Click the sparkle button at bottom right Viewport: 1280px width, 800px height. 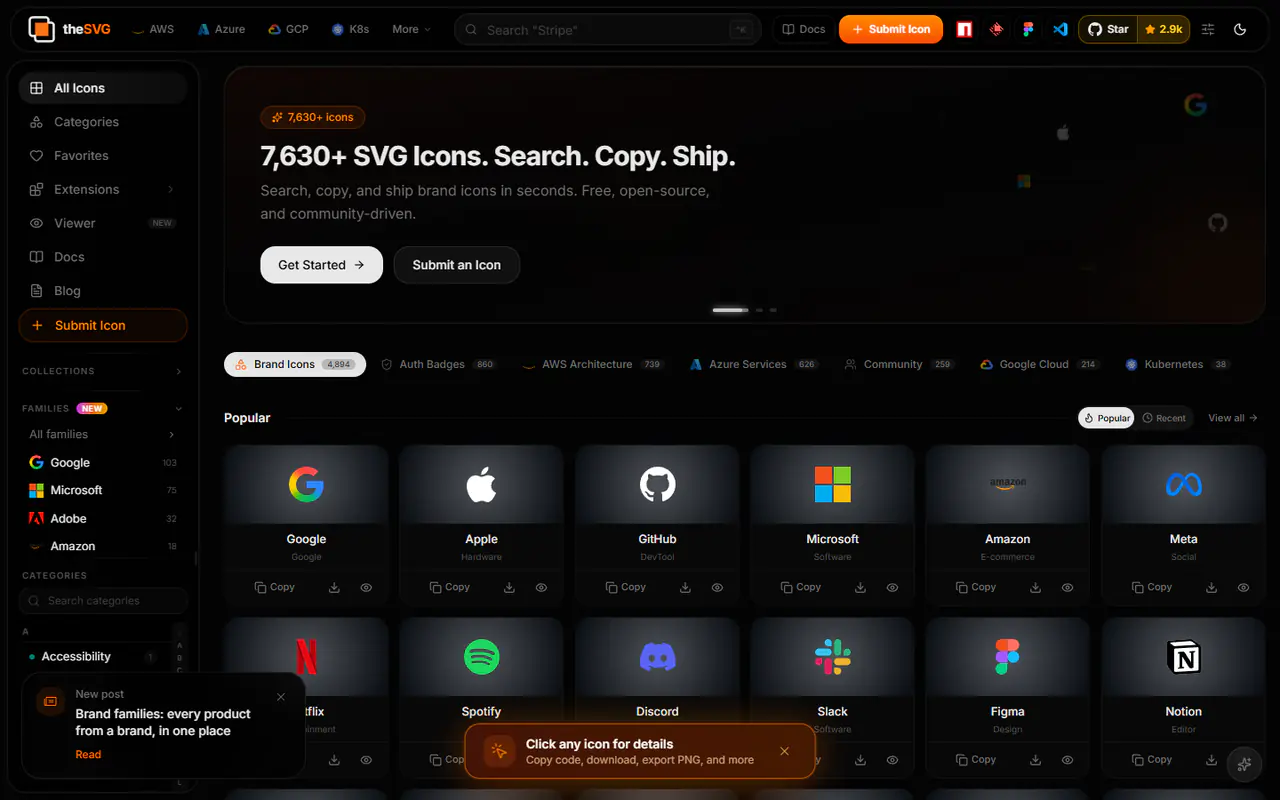[x=1244, y=764]
